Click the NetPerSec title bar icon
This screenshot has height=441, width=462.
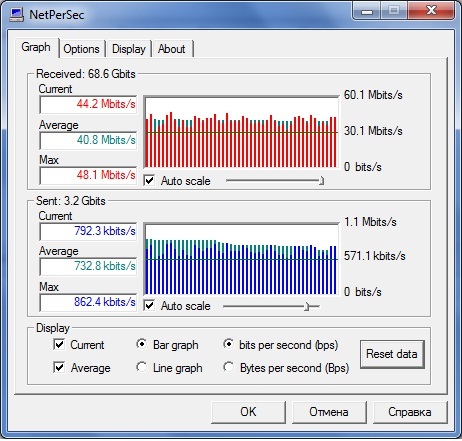(16, 15)
